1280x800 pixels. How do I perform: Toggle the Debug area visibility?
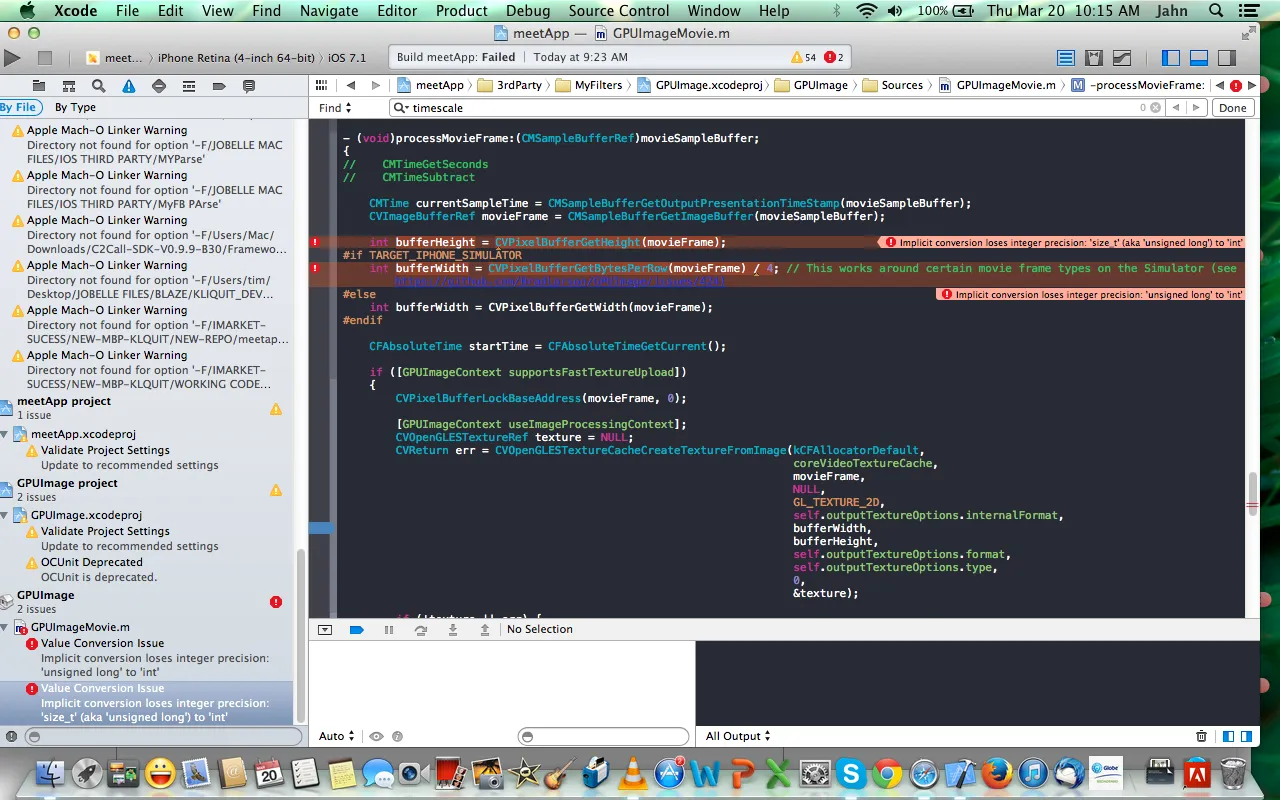point(1198,58)
